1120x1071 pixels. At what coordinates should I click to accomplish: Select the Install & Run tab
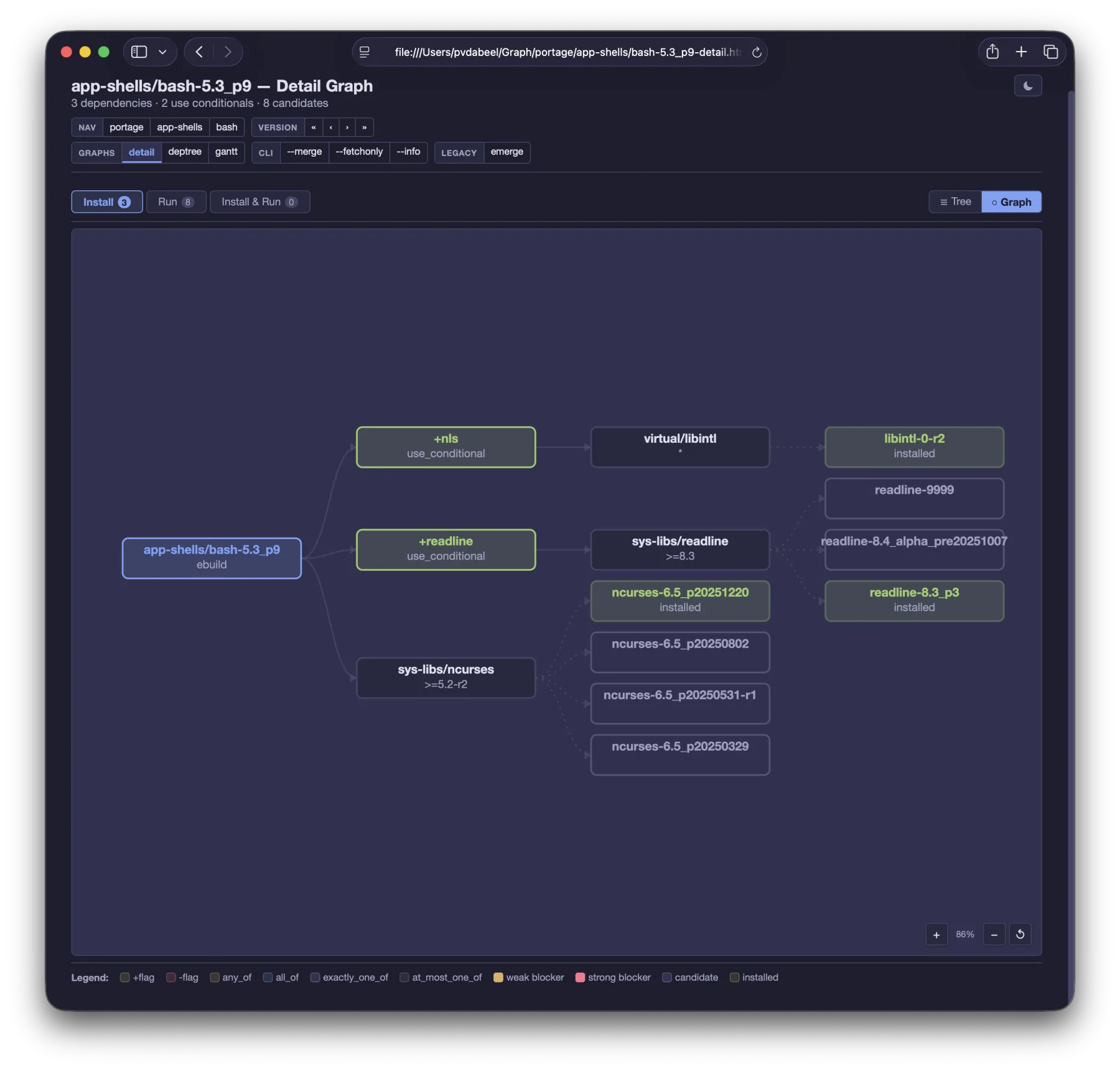pyautogui.click(x=259, y=202)
